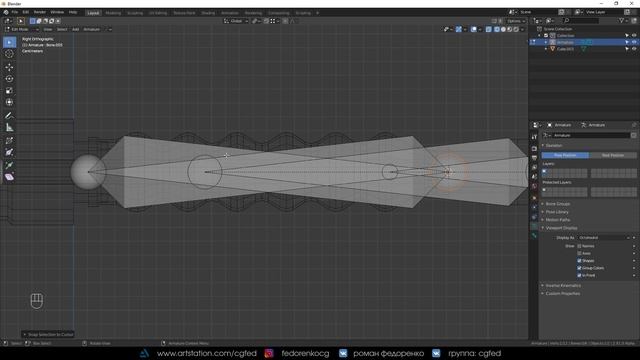Select the Rotate tool
Image resolution: width=640 pixels, height=360 pixels.
pos(9,79)
